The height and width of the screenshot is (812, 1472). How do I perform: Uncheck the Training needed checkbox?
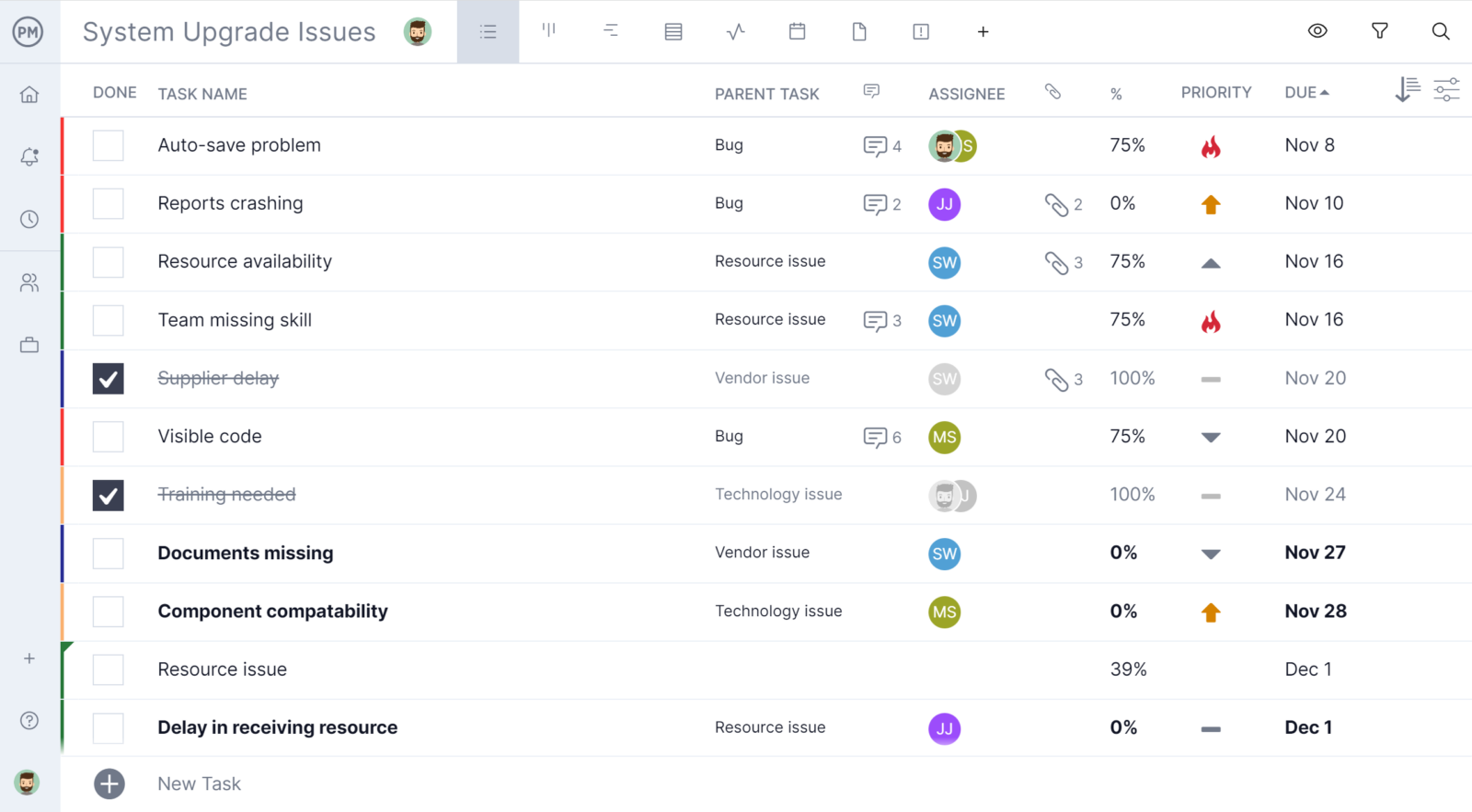point(109,495)
